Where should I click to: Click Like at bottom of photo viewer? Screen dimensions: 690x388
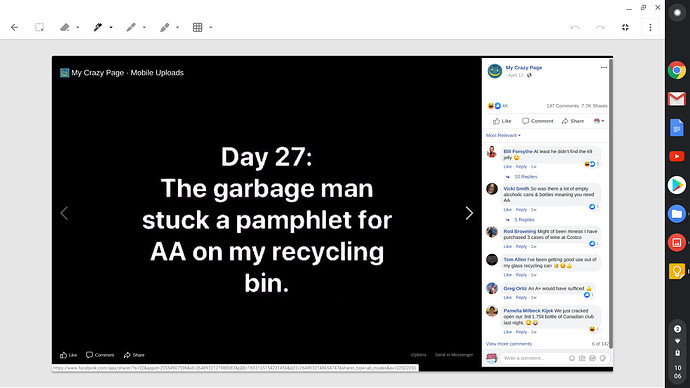point(68,355)
